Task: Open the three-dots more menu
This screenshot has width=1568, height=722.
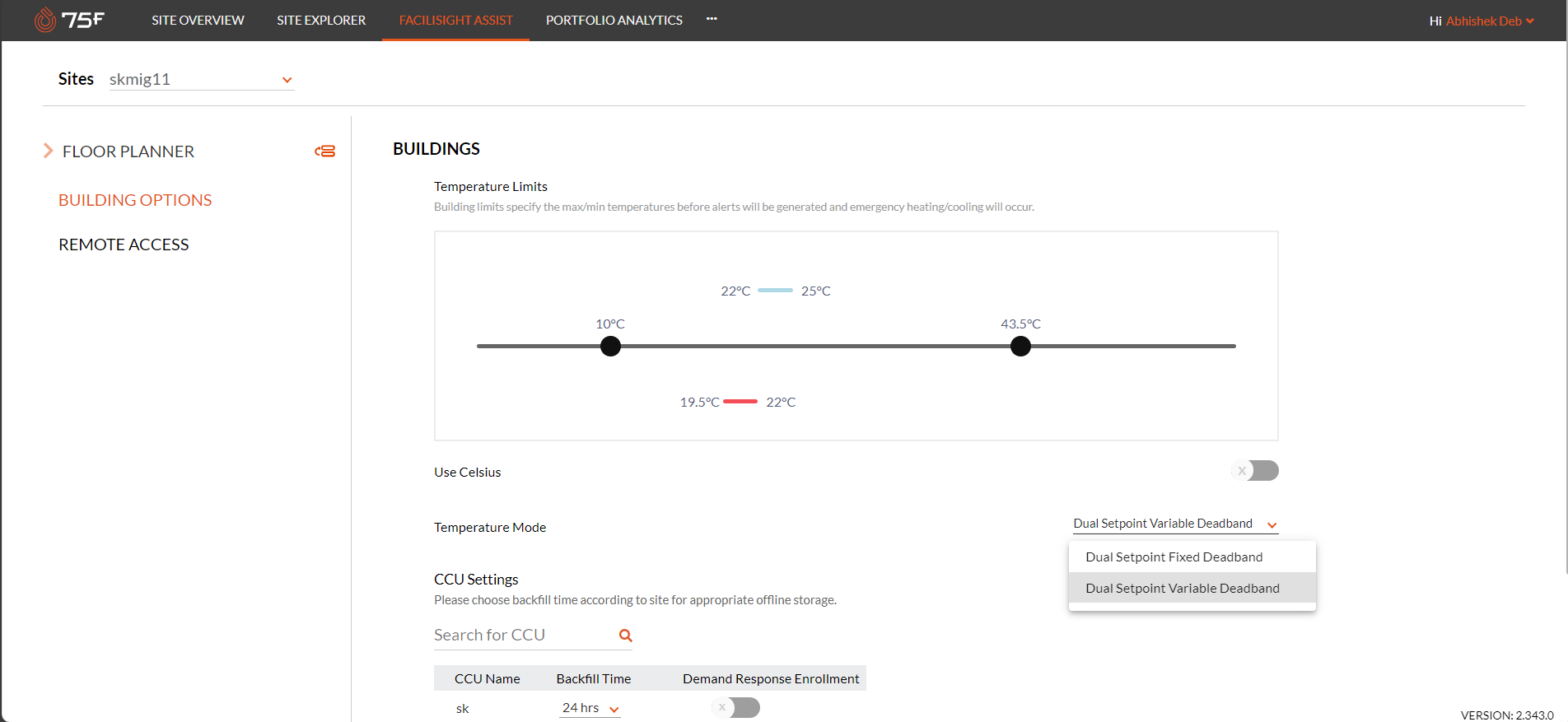Action: click(x=712, y=19)
